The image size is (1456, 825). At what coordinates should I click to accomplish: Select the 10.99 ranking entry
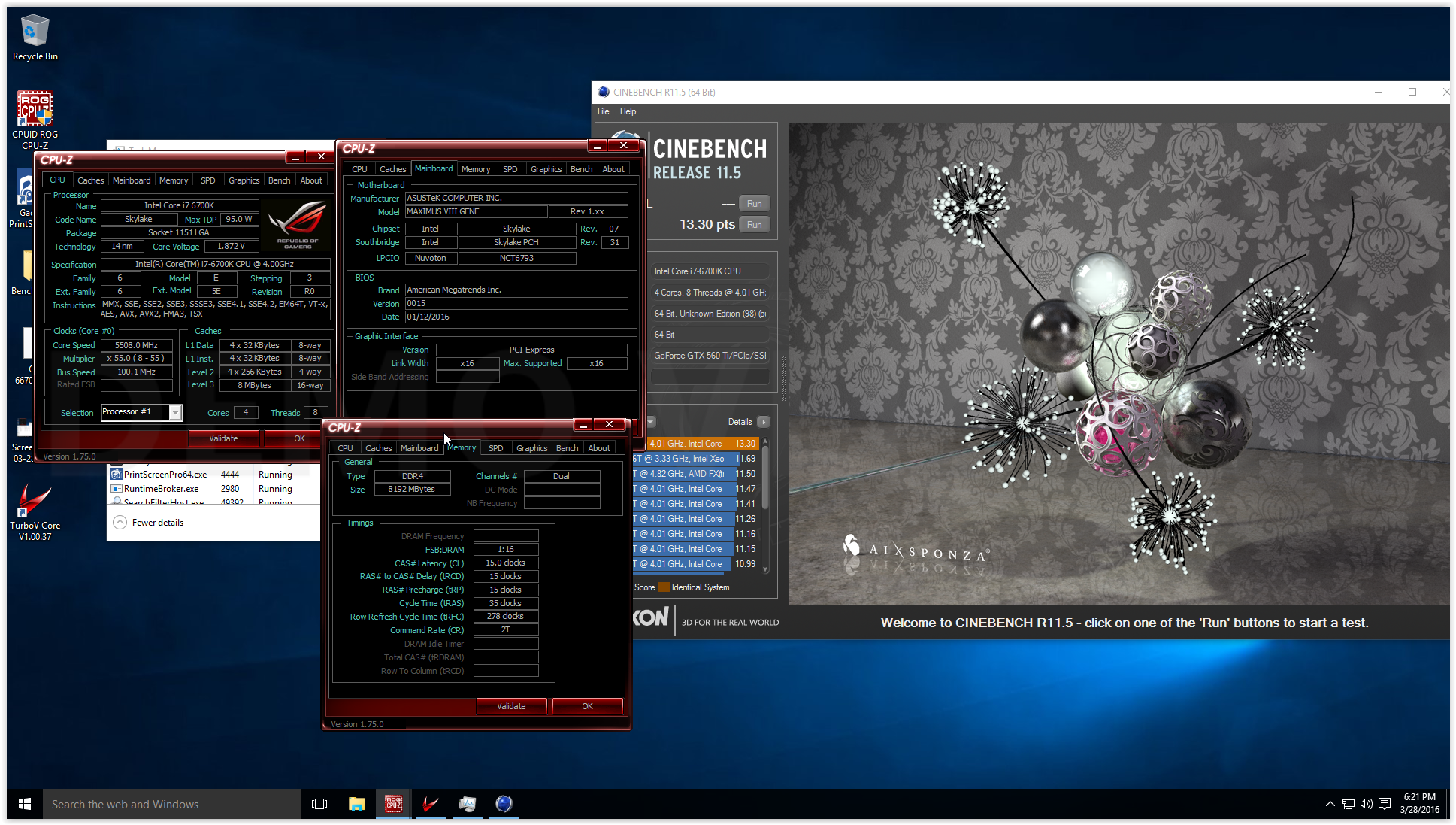[696, 564]
